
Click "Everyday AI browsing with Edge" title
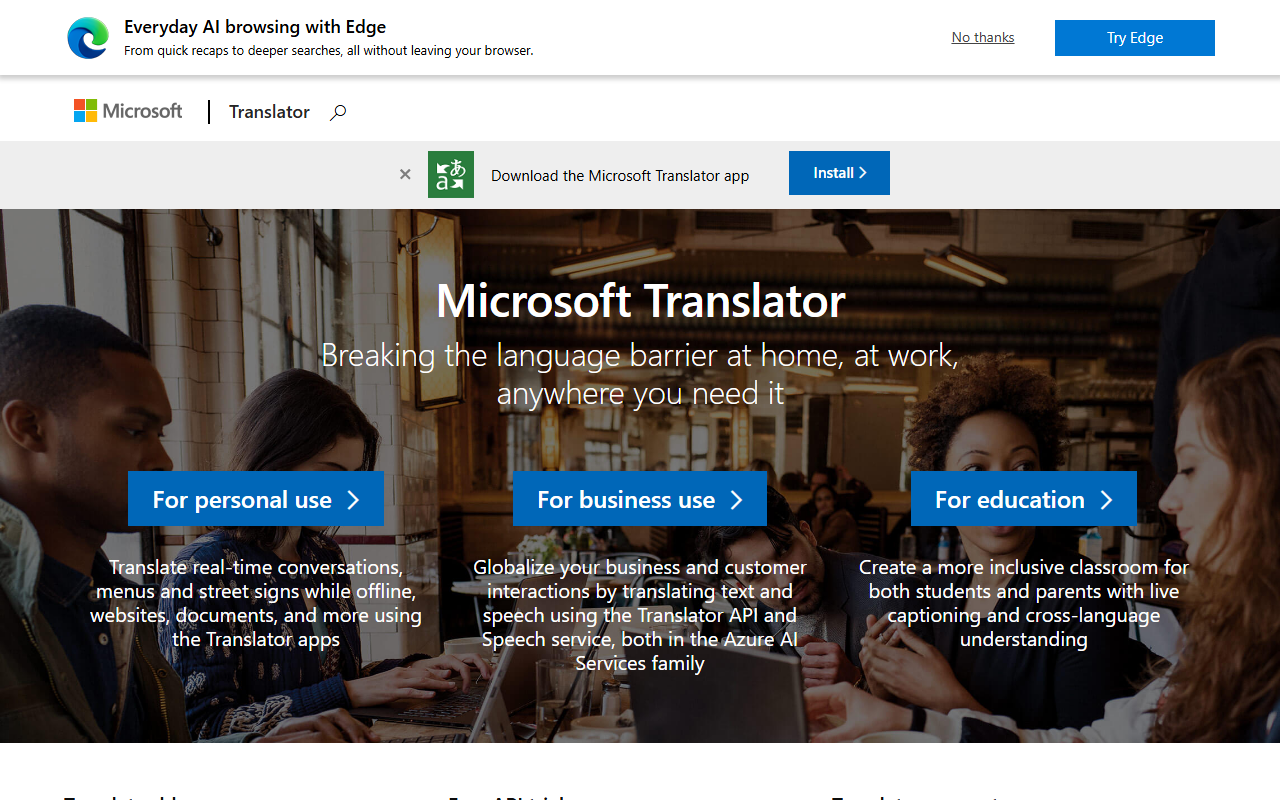point(255,27)
